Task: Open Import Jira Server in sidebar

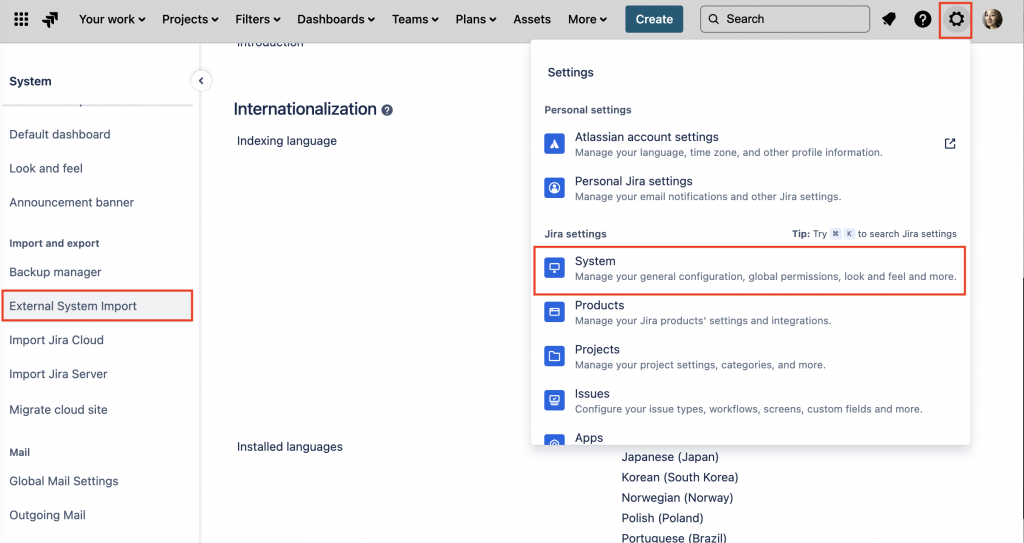Action: click(58, 374)
